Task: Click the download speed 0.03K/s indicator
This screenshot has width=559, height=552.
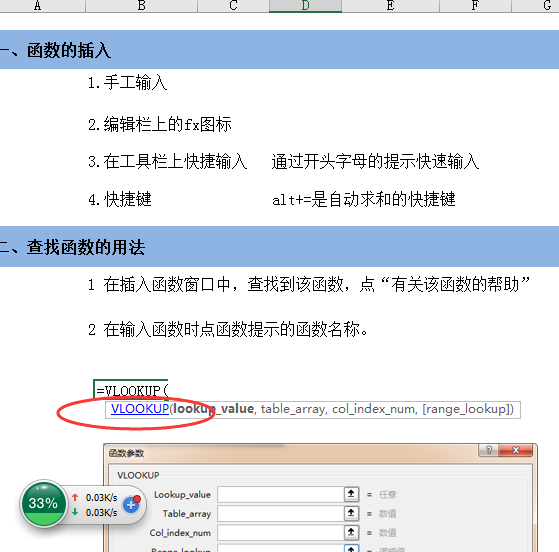Action: 94,512
